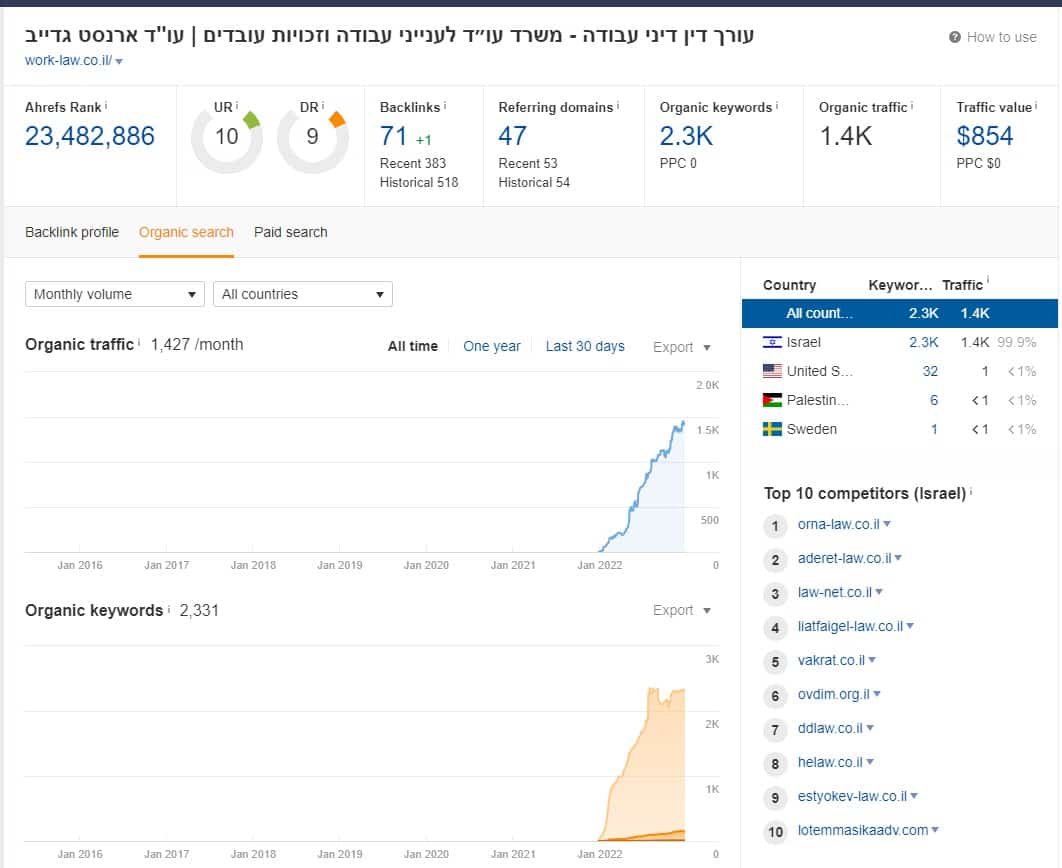Open Export menu for Organic traffic chart
This screenshot has height=868, width=1062.
[x=681, y=347]
